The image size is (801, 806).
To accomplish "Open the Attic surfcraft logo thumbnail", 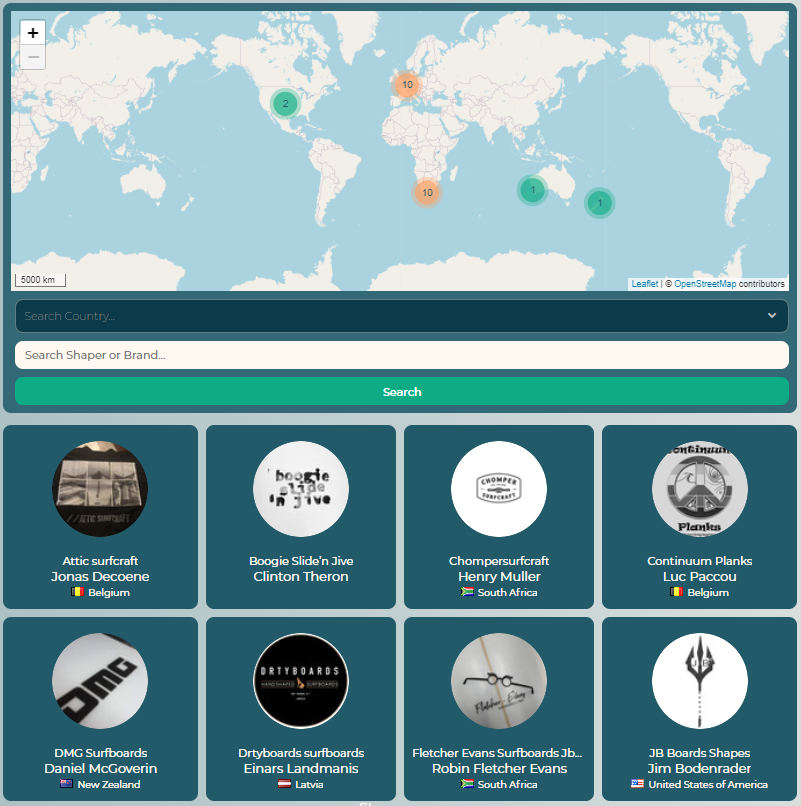I will click(100, 489).
